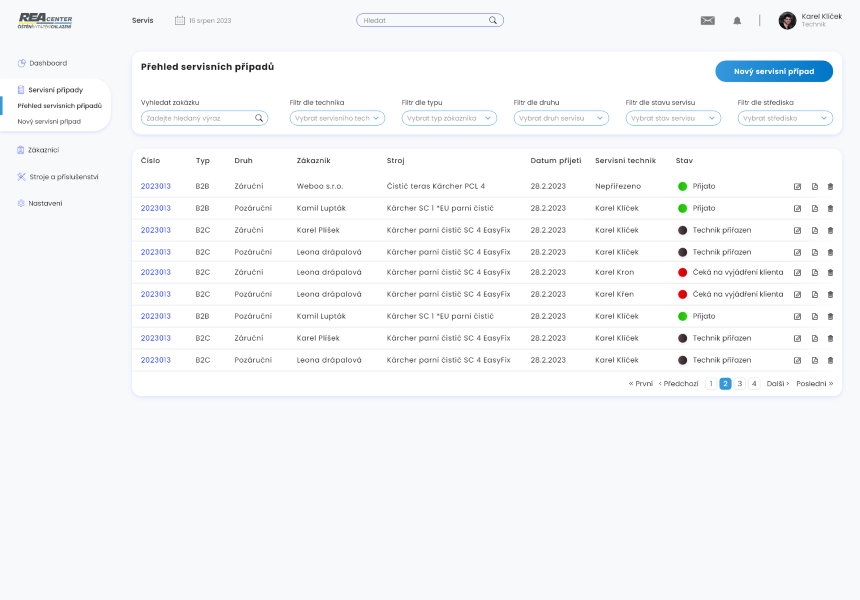Click Karel Klíček's profile avatar
860x600 pixels.
(x=787, y=20)
